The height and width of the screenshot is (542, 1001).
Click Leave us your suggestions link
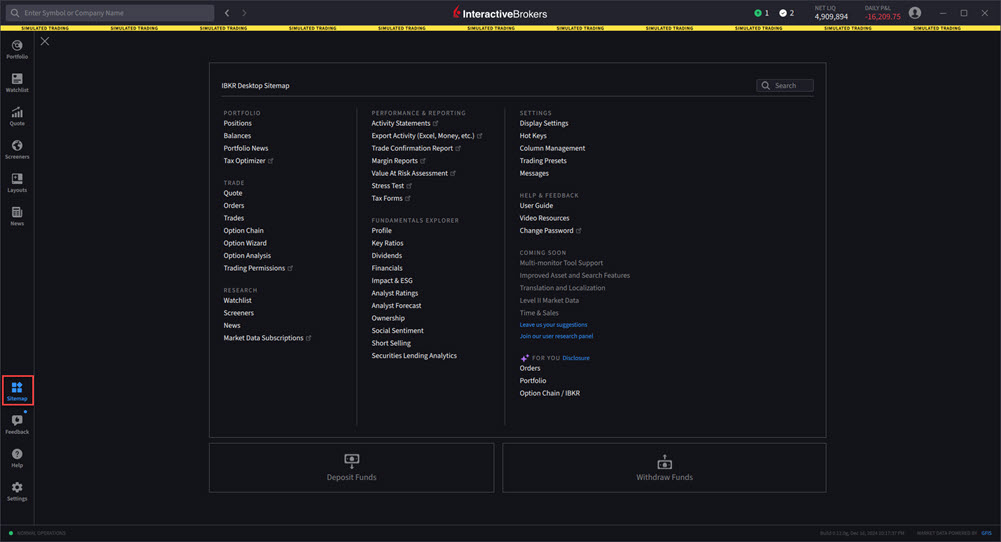pos(553,325)
